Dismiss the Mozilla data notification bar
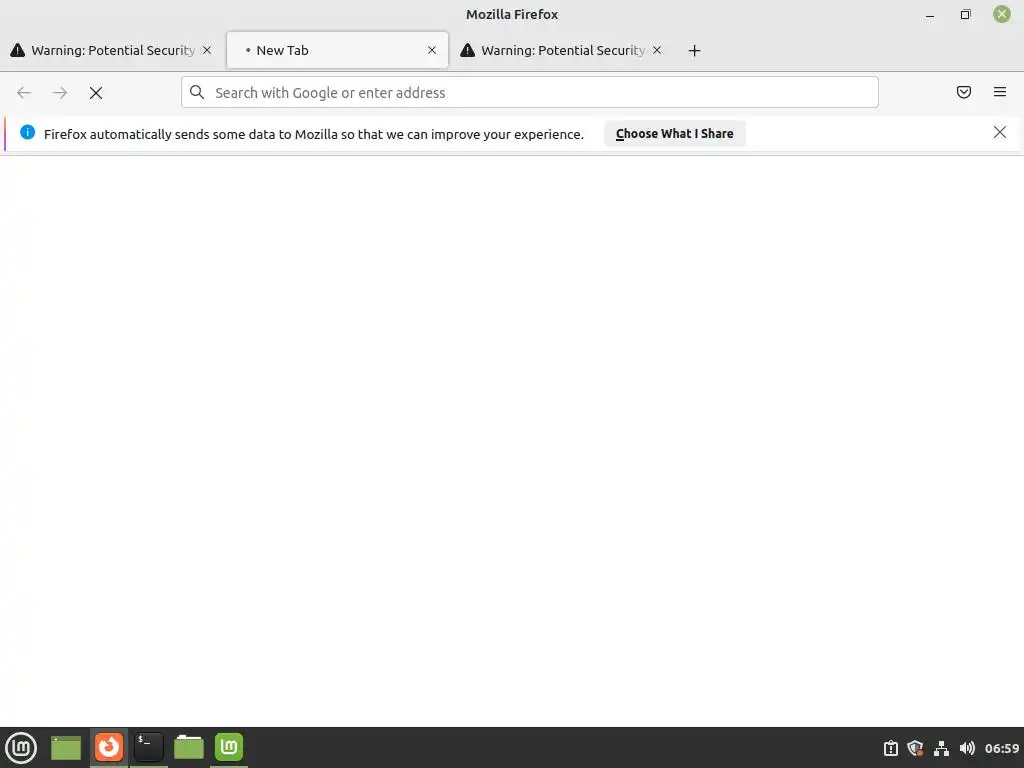 pyautogui.click(x=1000, y=133)
